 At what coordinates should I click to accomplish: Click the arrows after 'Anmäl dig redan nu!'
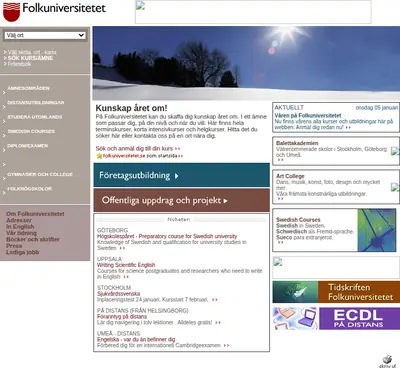[x=348, y=128]
